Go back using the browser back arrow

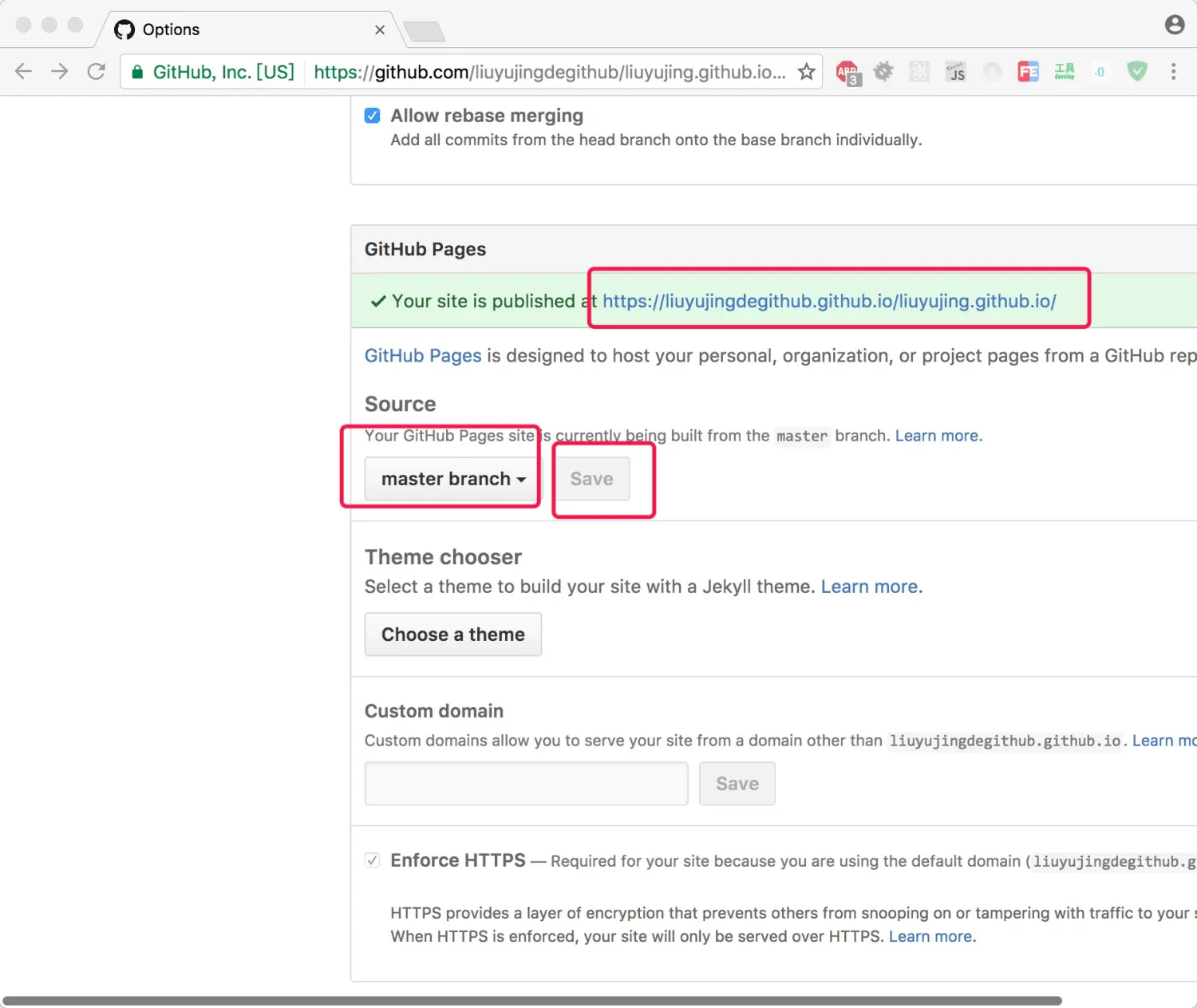click(24, 72)
